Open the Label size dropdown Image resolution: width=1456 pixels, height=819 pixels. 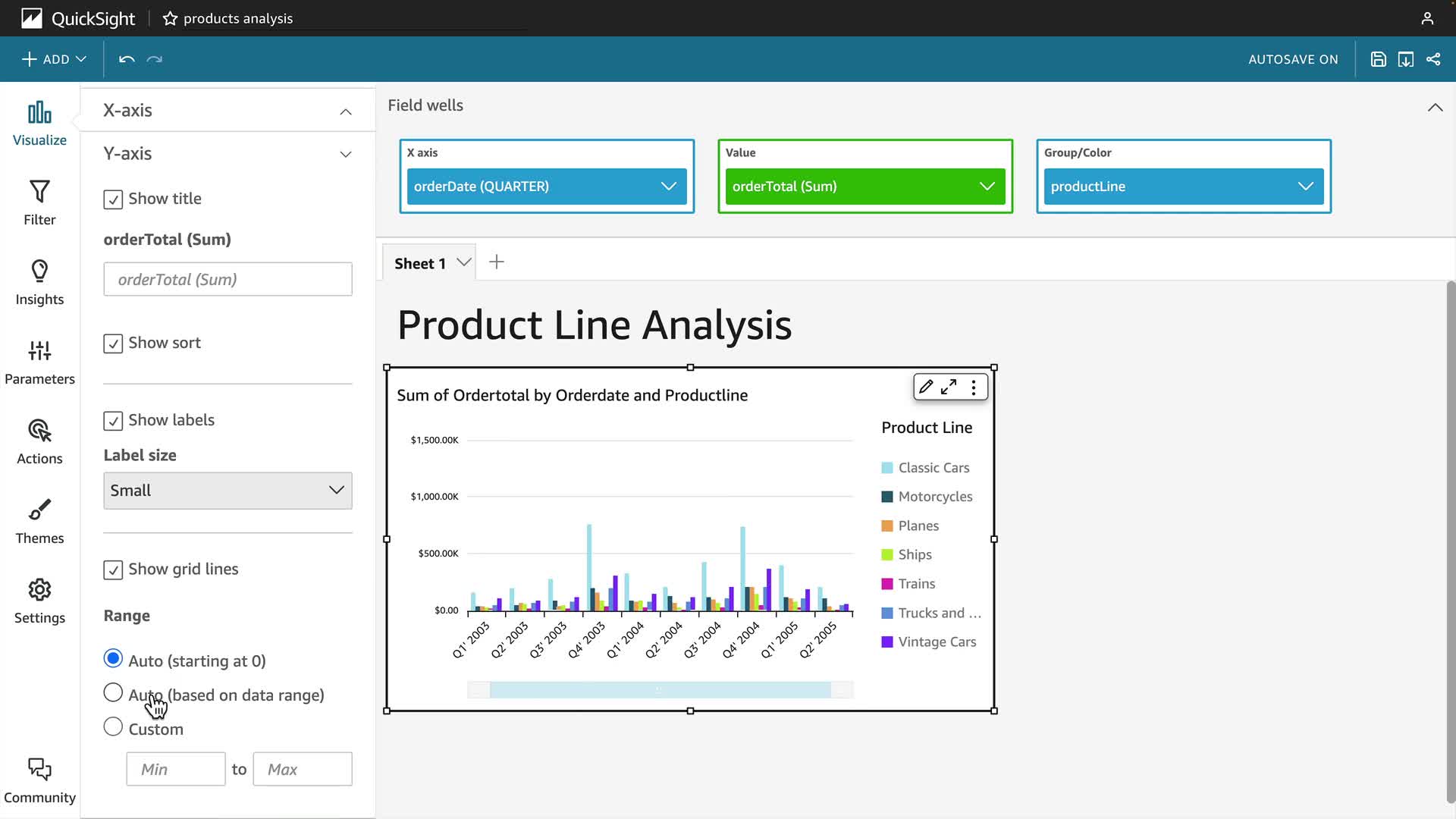click(x=227, y=491)
